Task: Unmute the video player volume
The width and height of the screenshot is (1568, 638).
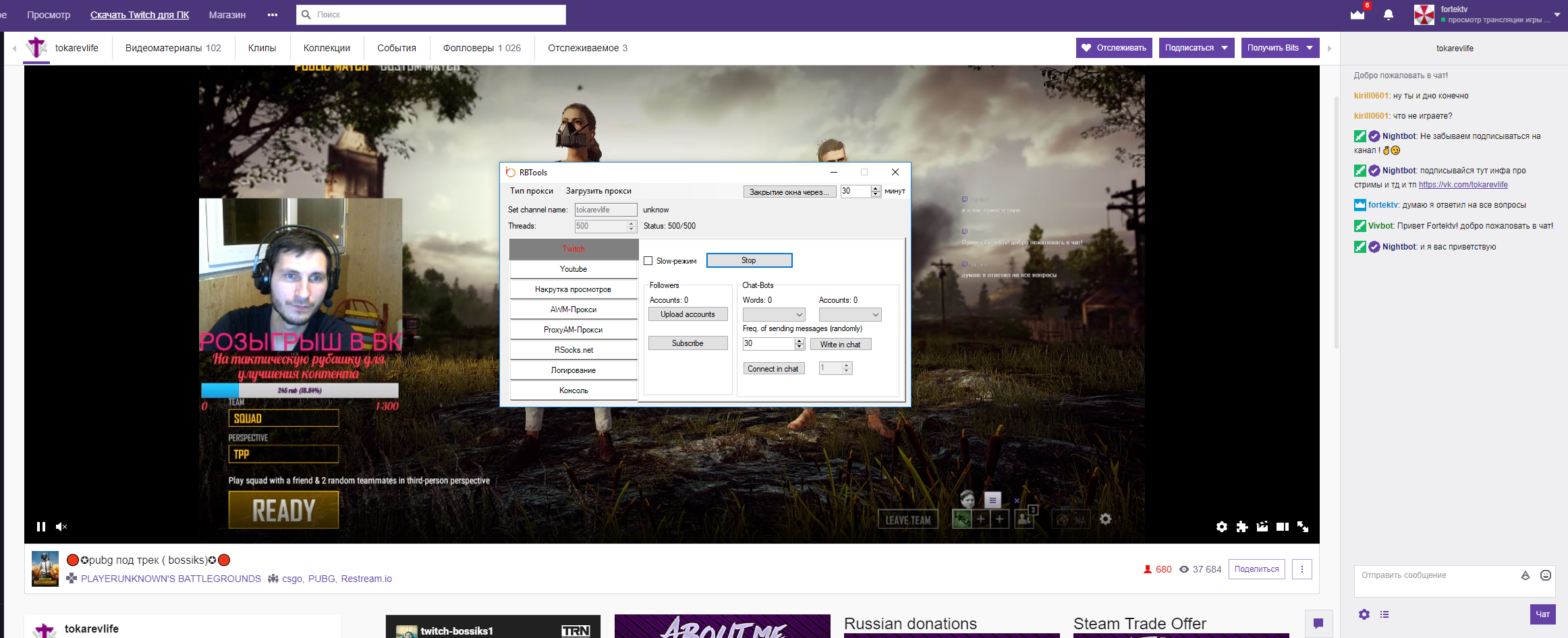Action: 61,527
